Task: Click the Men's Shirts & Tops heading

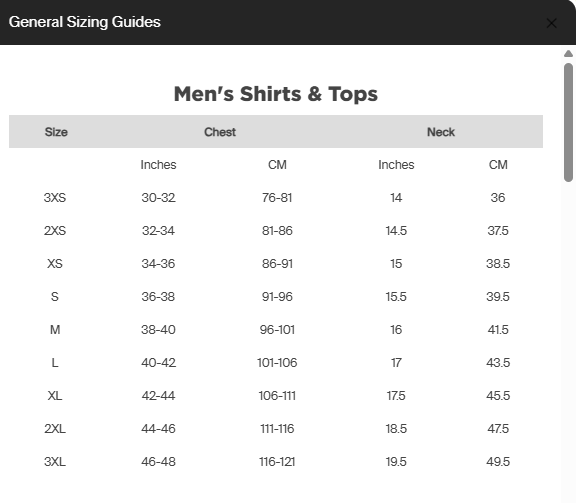Action: (x=276, y=94)
